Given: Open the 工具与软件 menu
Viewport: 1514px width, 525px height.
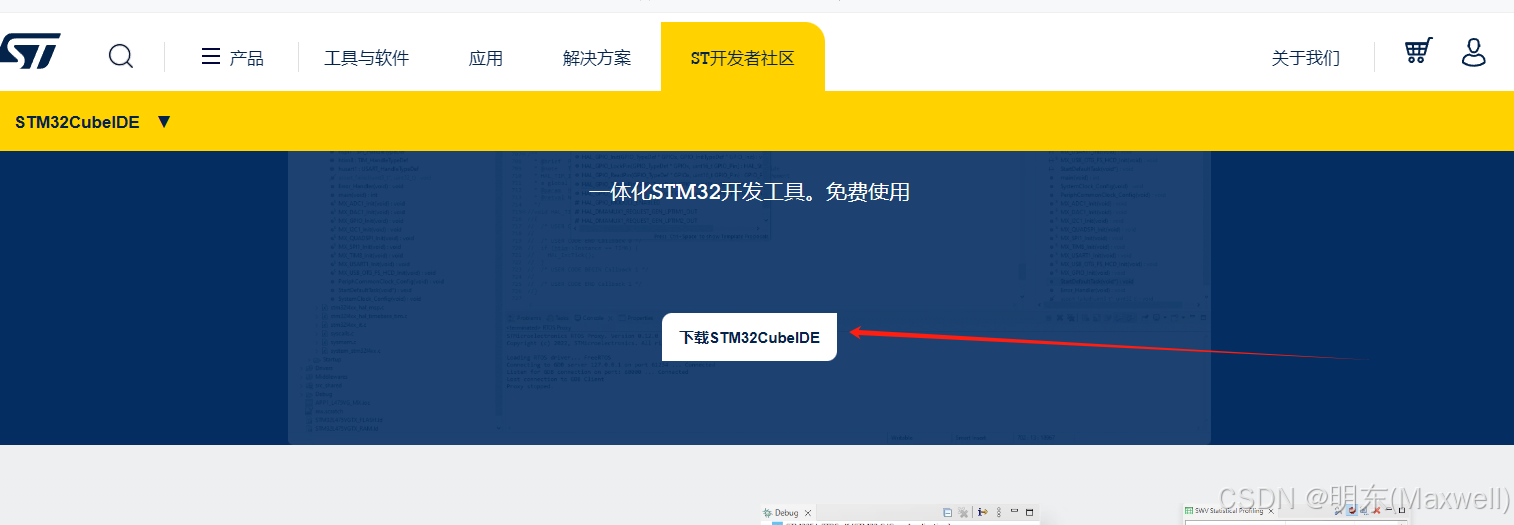Looking at the screenshot, I should point(367,58).
